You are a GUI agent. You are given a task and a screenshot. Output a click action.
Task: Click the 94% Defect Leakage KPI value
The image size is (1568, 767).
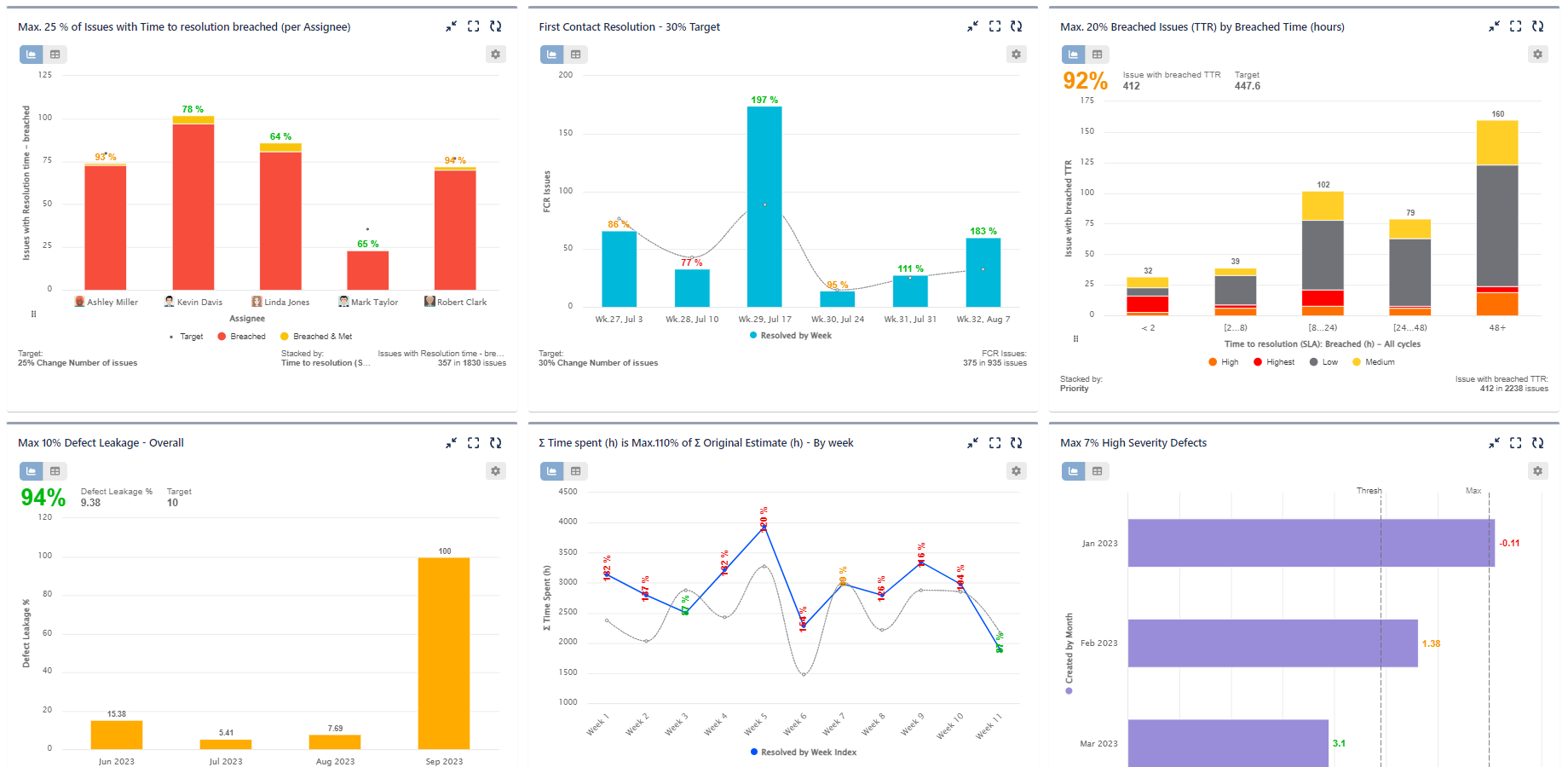(x=43, y=498)
